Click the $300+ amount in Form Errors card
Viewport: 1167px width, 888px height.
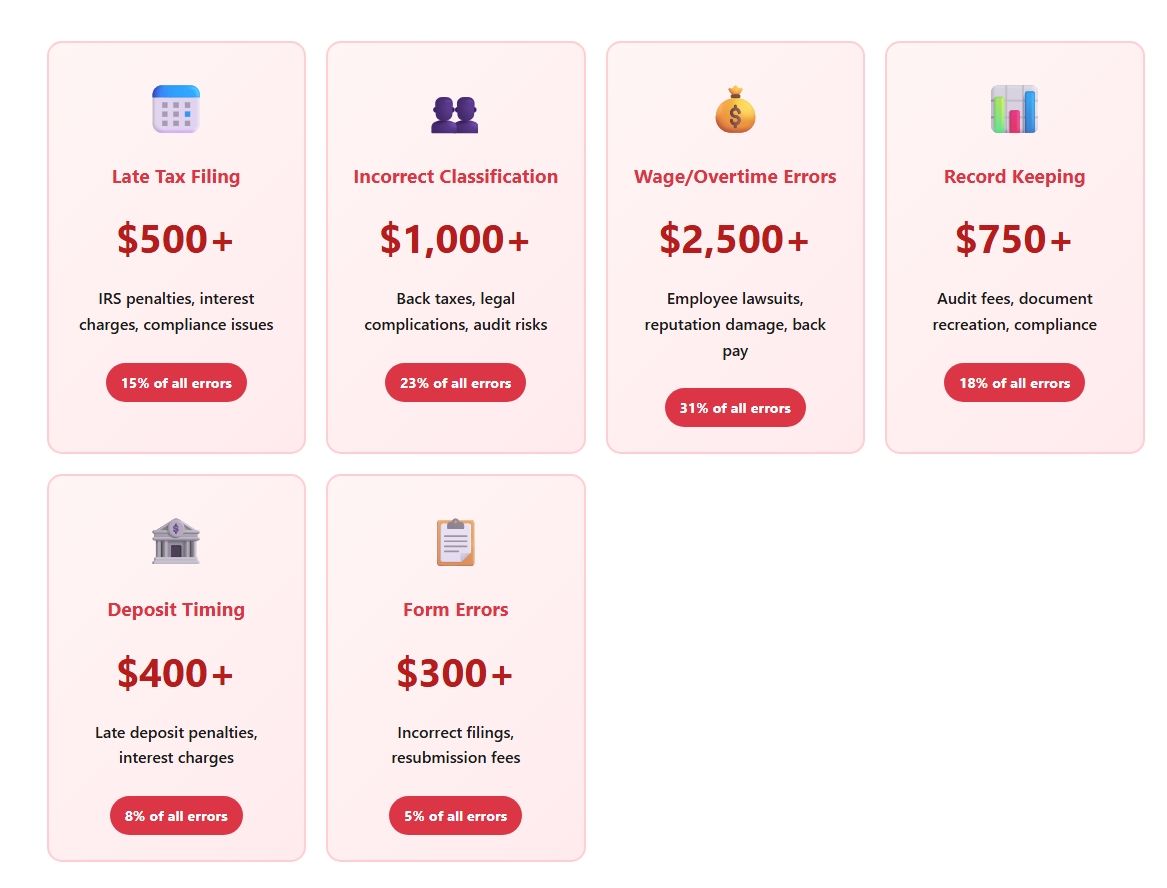point(455,673)
